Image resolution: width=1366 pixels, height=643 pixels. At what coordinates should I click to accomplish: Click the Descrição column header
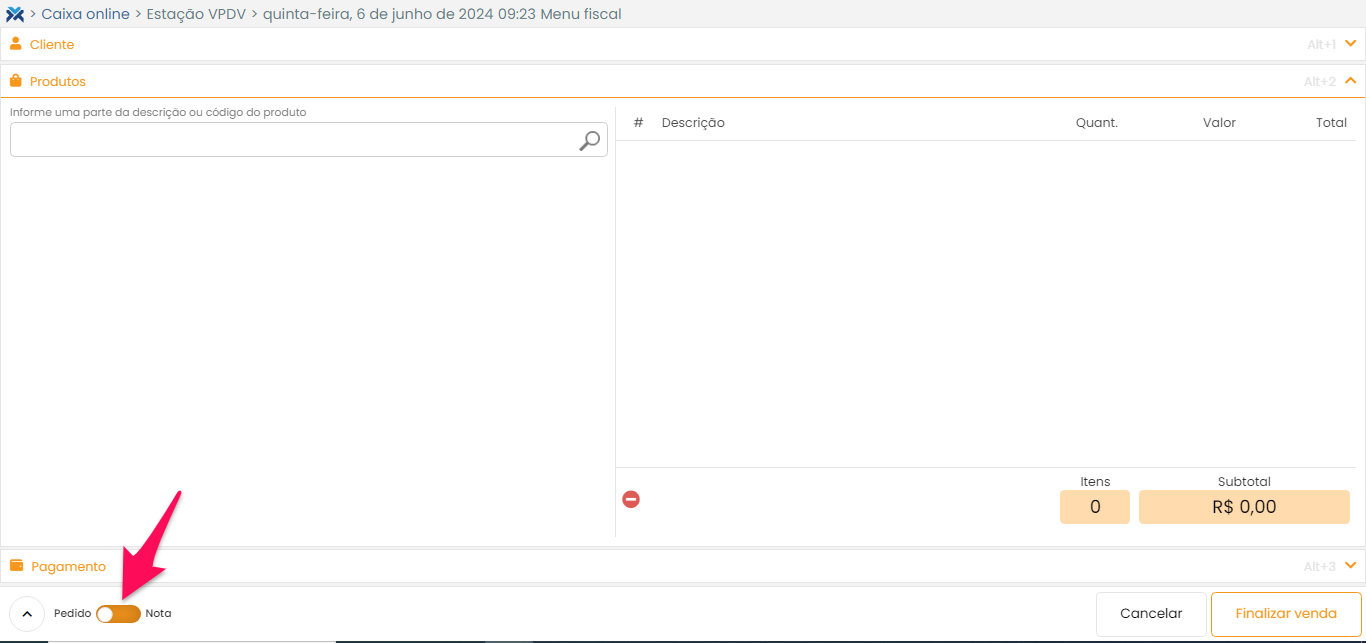(693, 123)
